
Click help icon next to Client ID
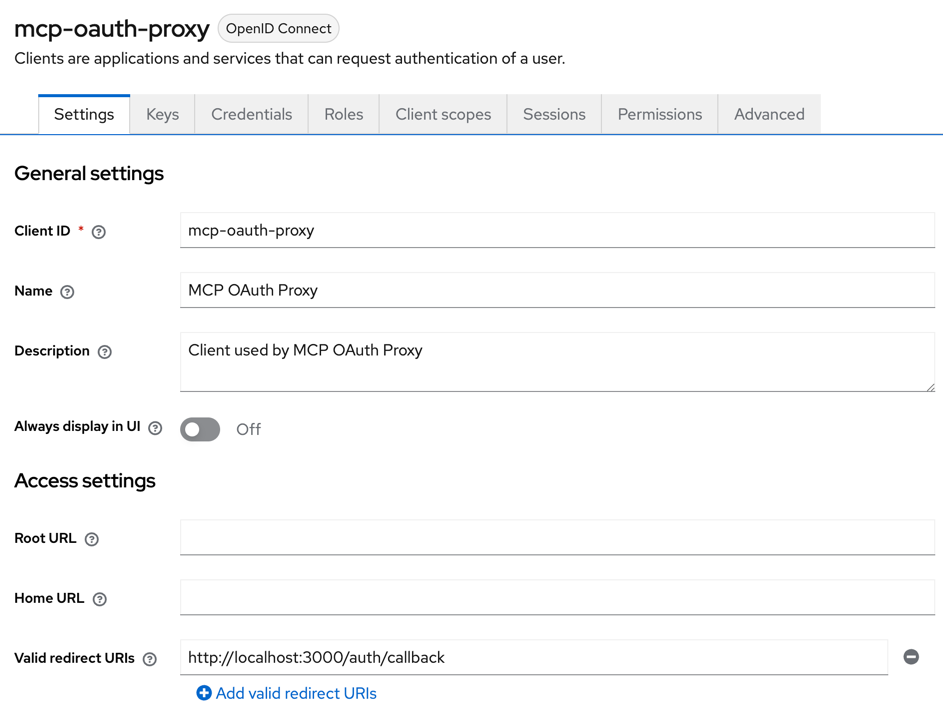click(x=99, y=232)
